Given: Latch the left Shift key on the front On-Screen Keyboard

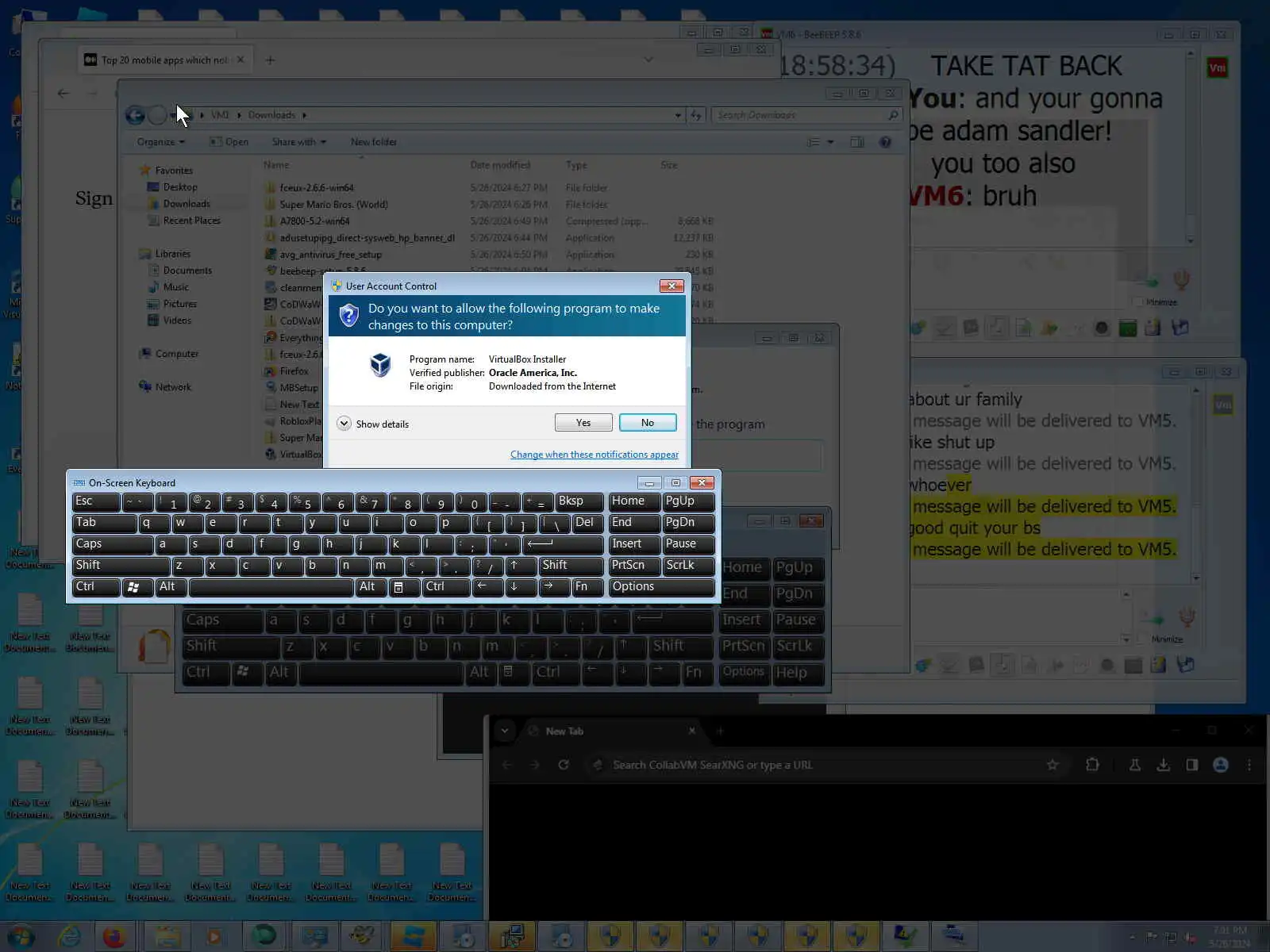Looking at the screenshot, I should click(121, 566).
